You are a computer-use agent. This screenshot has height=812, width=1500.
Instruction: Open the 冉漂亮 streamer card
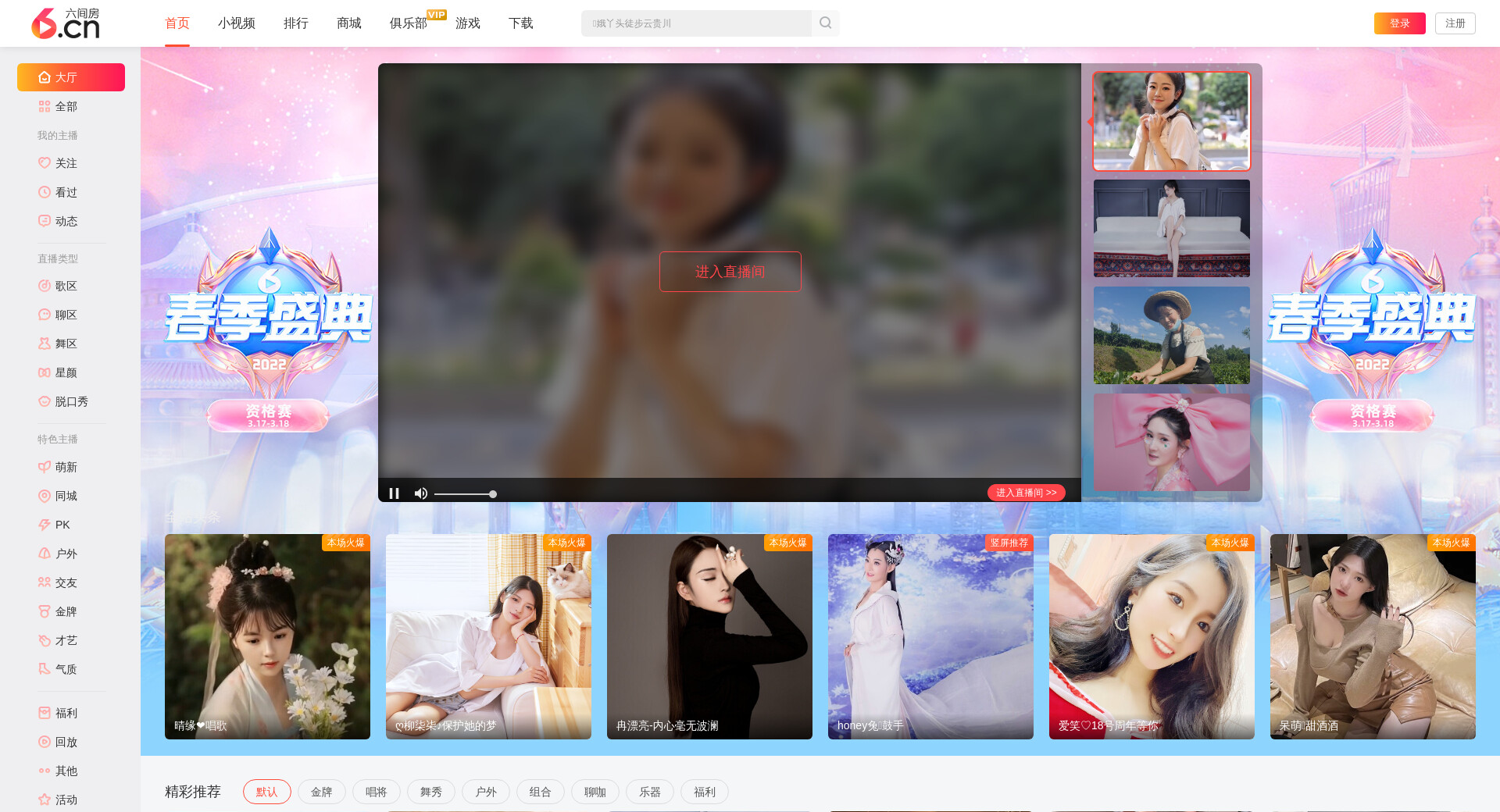[x=709, y=636]
